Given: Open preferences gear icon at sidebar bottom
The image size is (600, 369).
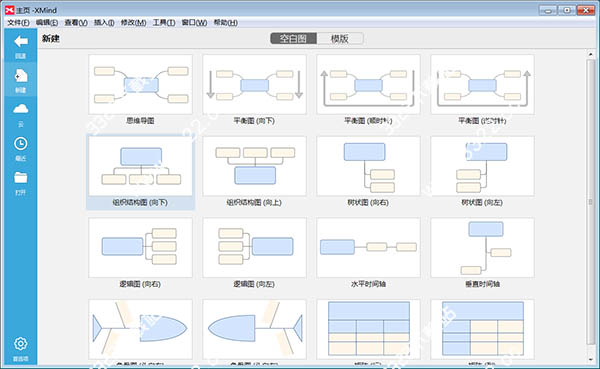Looking at the screenshot, I should 21,343.
